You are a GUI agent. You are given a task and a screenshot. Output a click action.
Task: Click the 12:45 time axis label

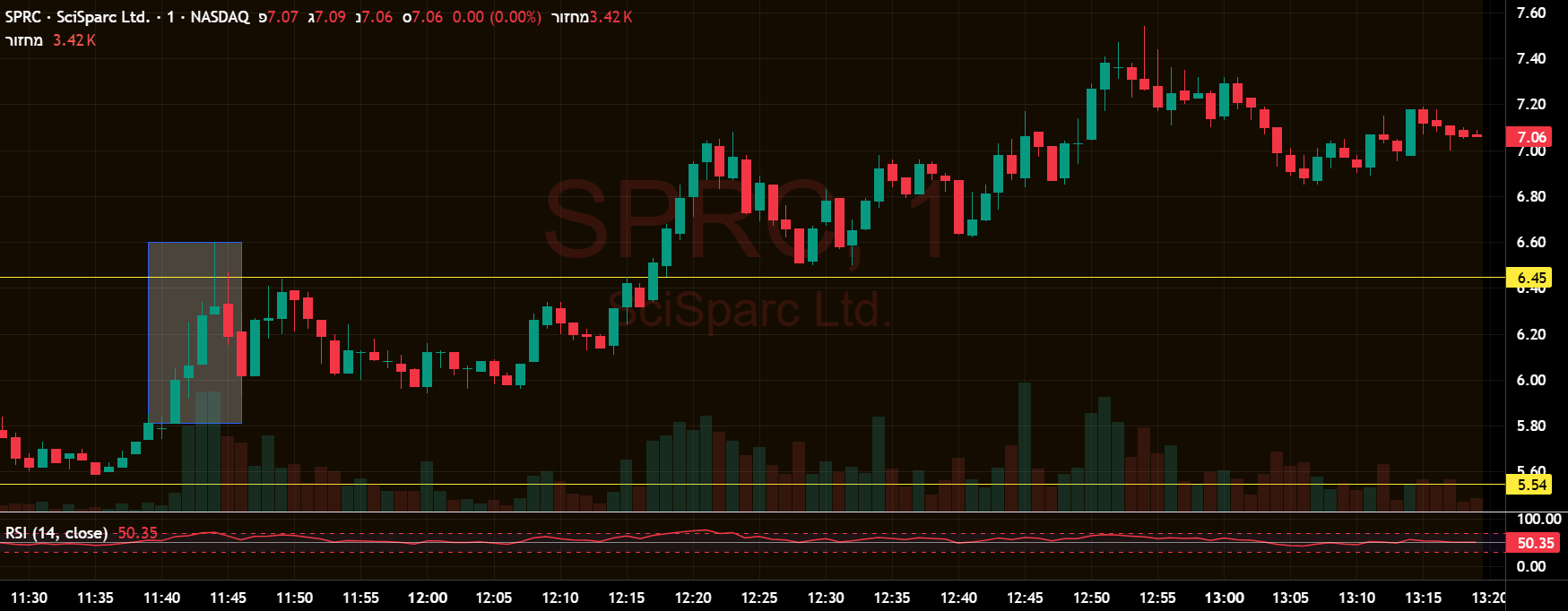(x=1025, y=598)
